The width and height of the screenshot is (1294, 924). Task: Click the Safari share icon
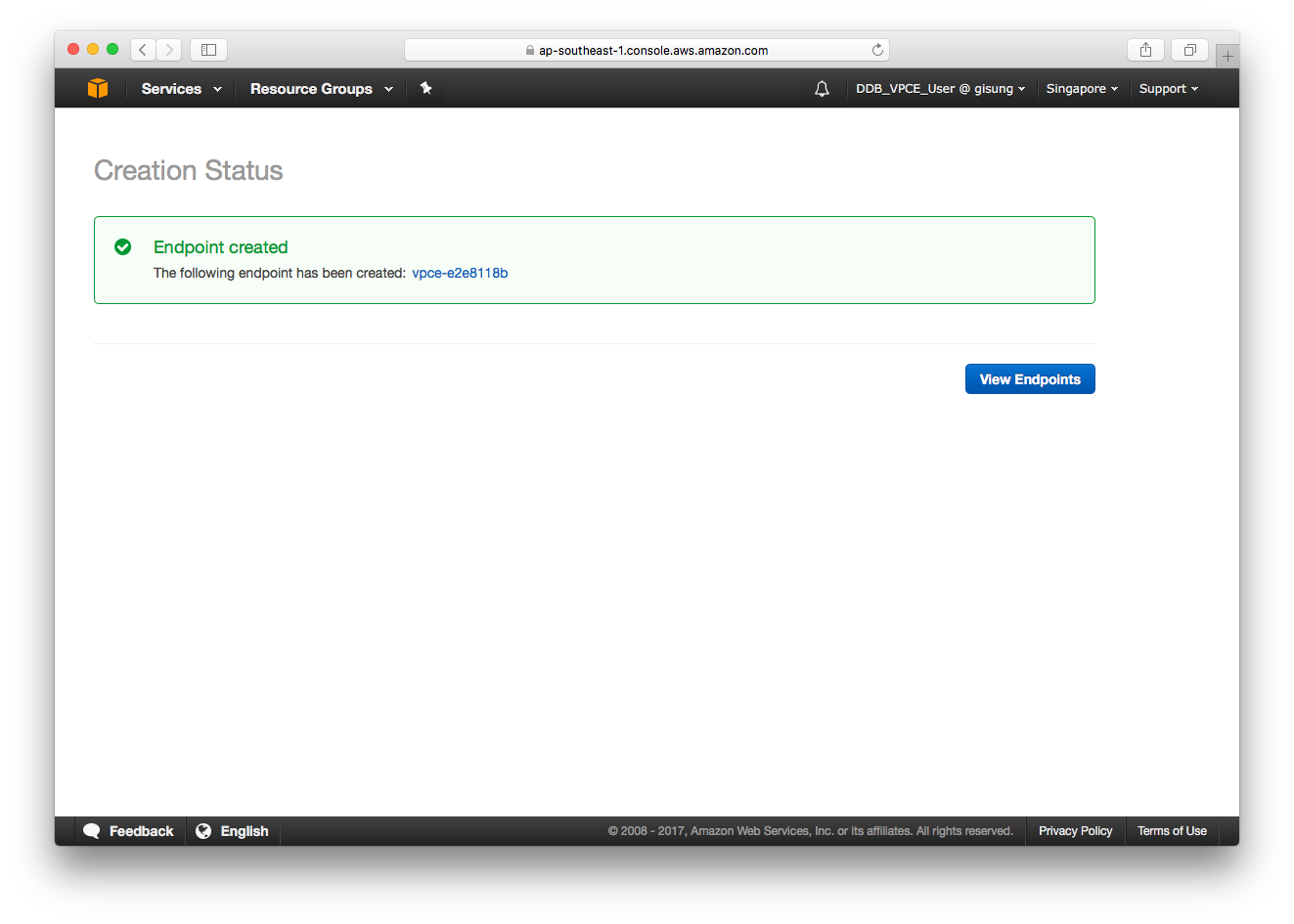[1145, 49]
